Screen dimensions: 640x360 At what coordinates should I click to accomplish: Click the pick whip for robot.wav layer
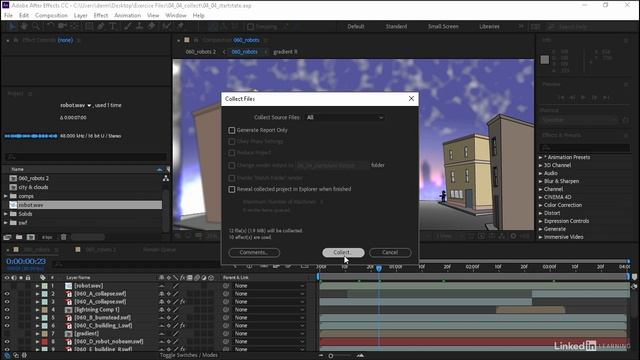point(226,286)
